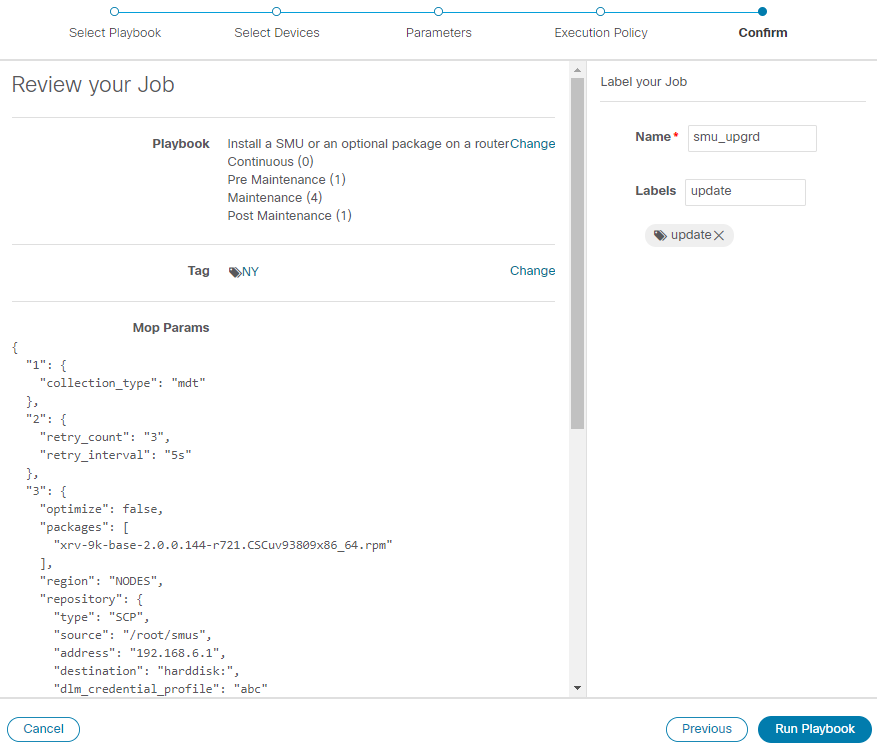Click the Run Playbook button
Viewport: 877px width, 751px height.
click(815, 729)
